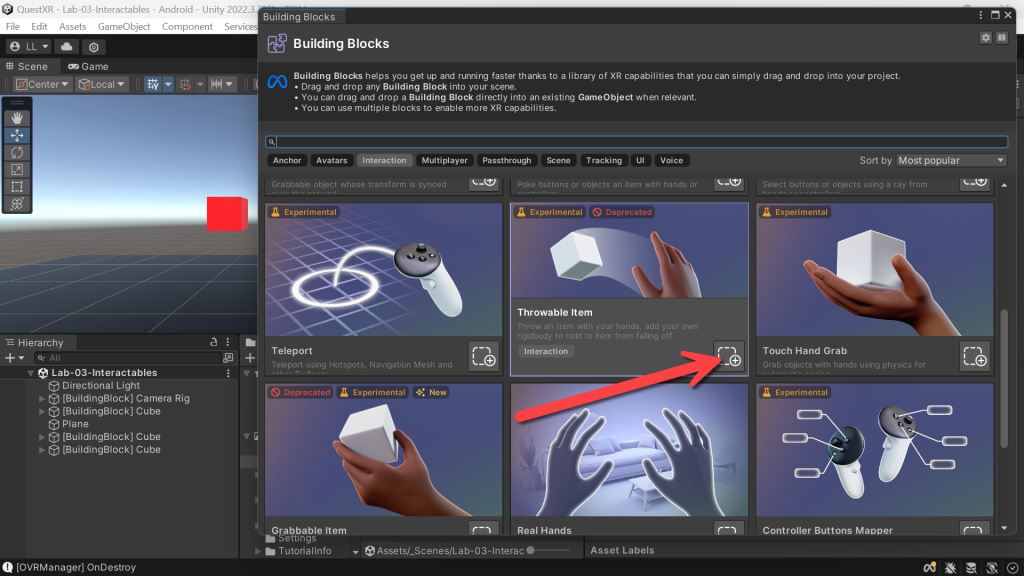Click the Building Blocks window tab

click(x=299, y=17)
